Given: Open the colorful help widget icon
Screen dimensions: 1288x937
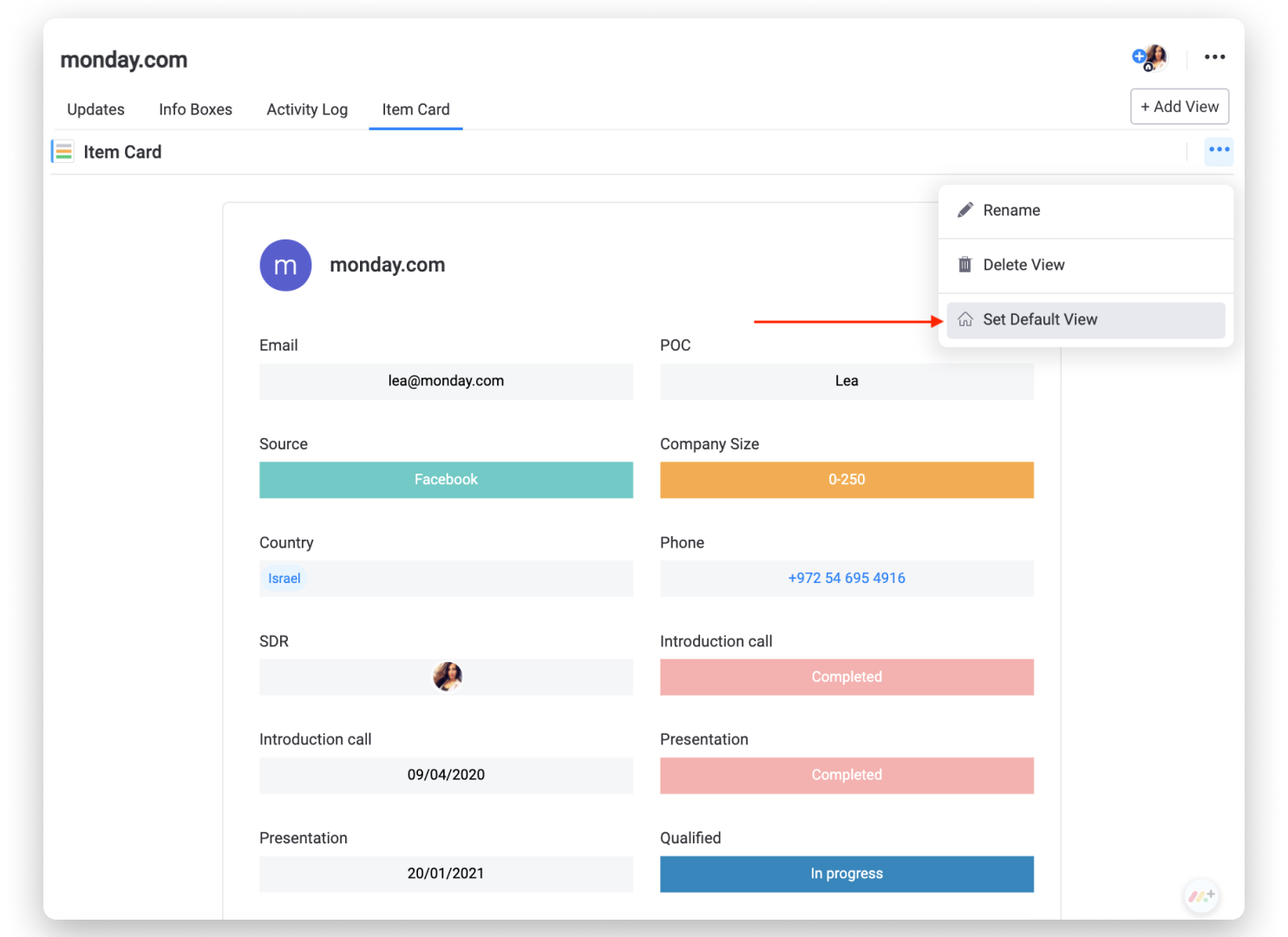Looking at the screenshot, I should pos(1201,895).
